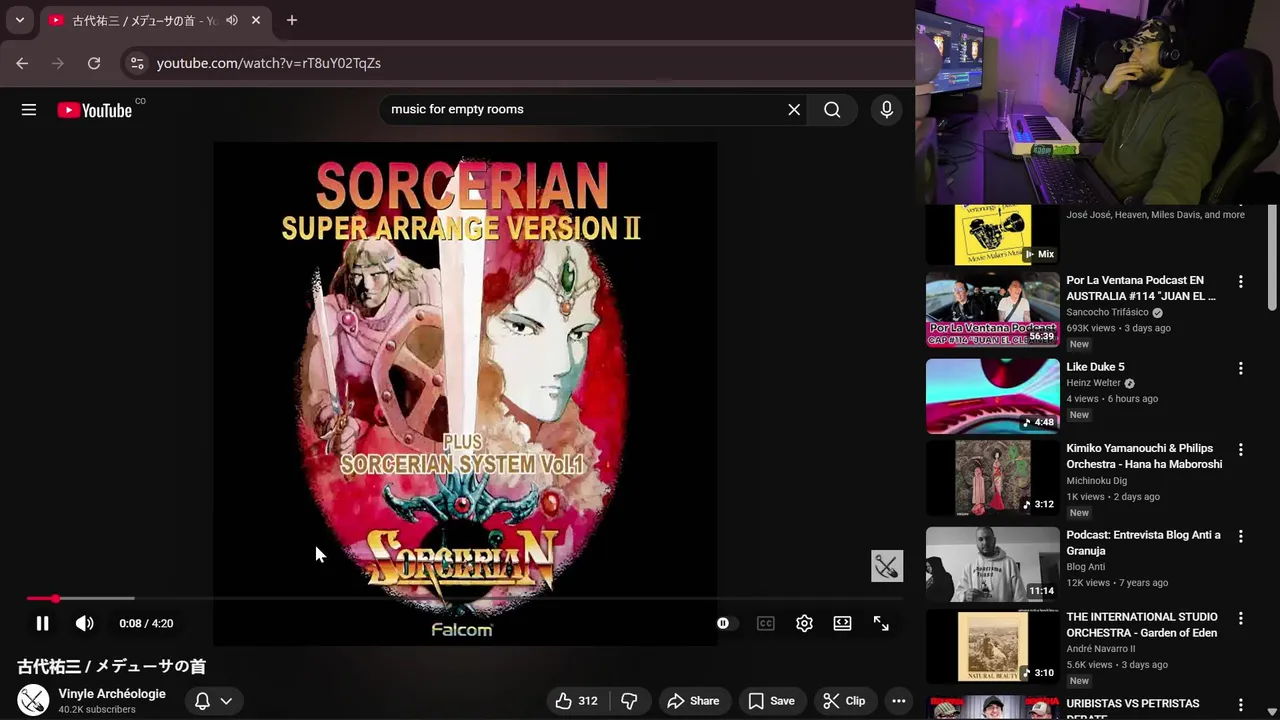Screen dimensions: 1280x720
Task: Open notification bell preferences dropdown
Action: click(214, 701)
